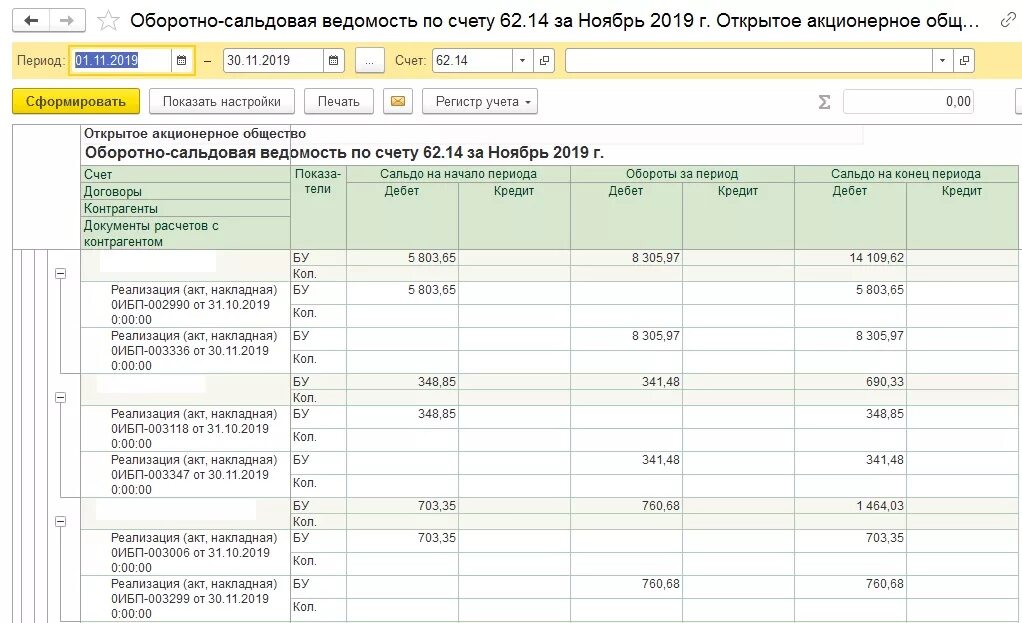Go forward with the right arrow button
Image resolution: width=1022 pixels, height=623 pixels.
67,21
